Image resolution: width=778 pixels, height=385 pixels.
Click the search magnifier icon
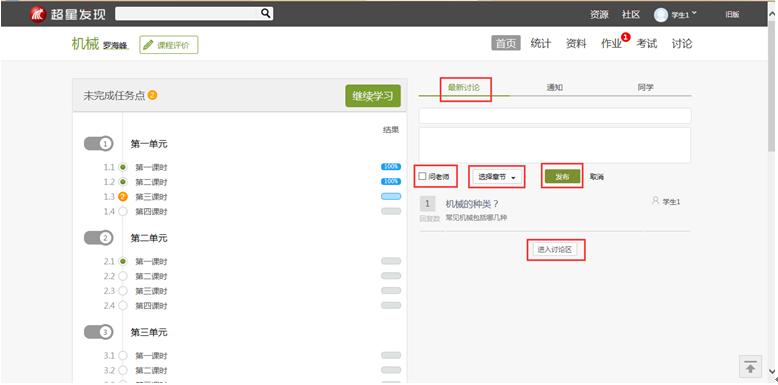click(266, 13)
